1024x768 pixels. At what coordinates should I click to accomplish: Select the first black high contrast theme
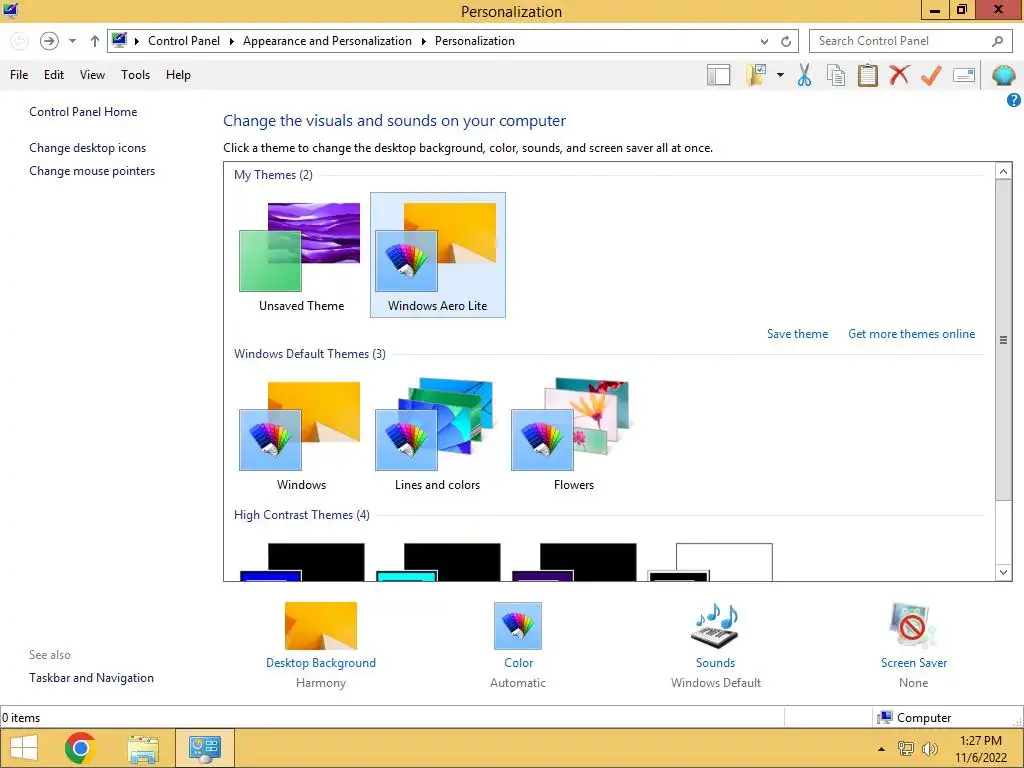(302, 562)
